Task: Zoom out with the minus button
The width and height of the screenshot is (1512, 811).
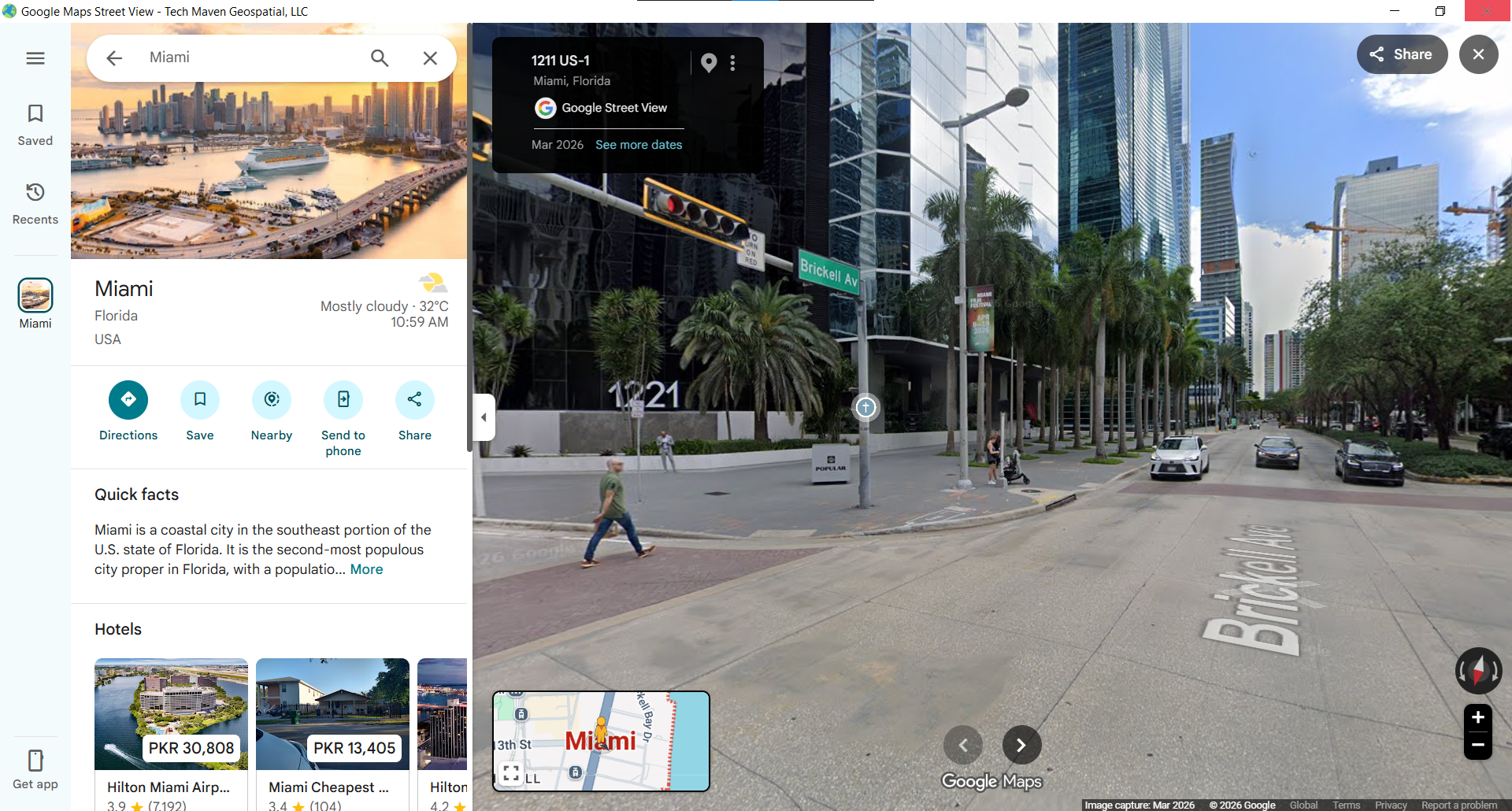Action: click(1478, 745)
